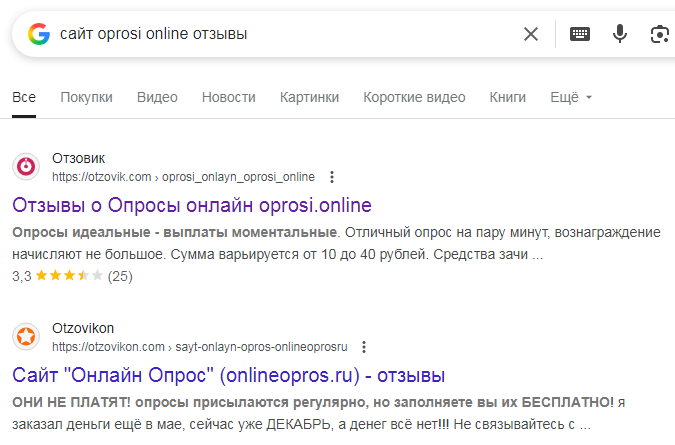Click the Отзовик site favicon

pos(26,167)
